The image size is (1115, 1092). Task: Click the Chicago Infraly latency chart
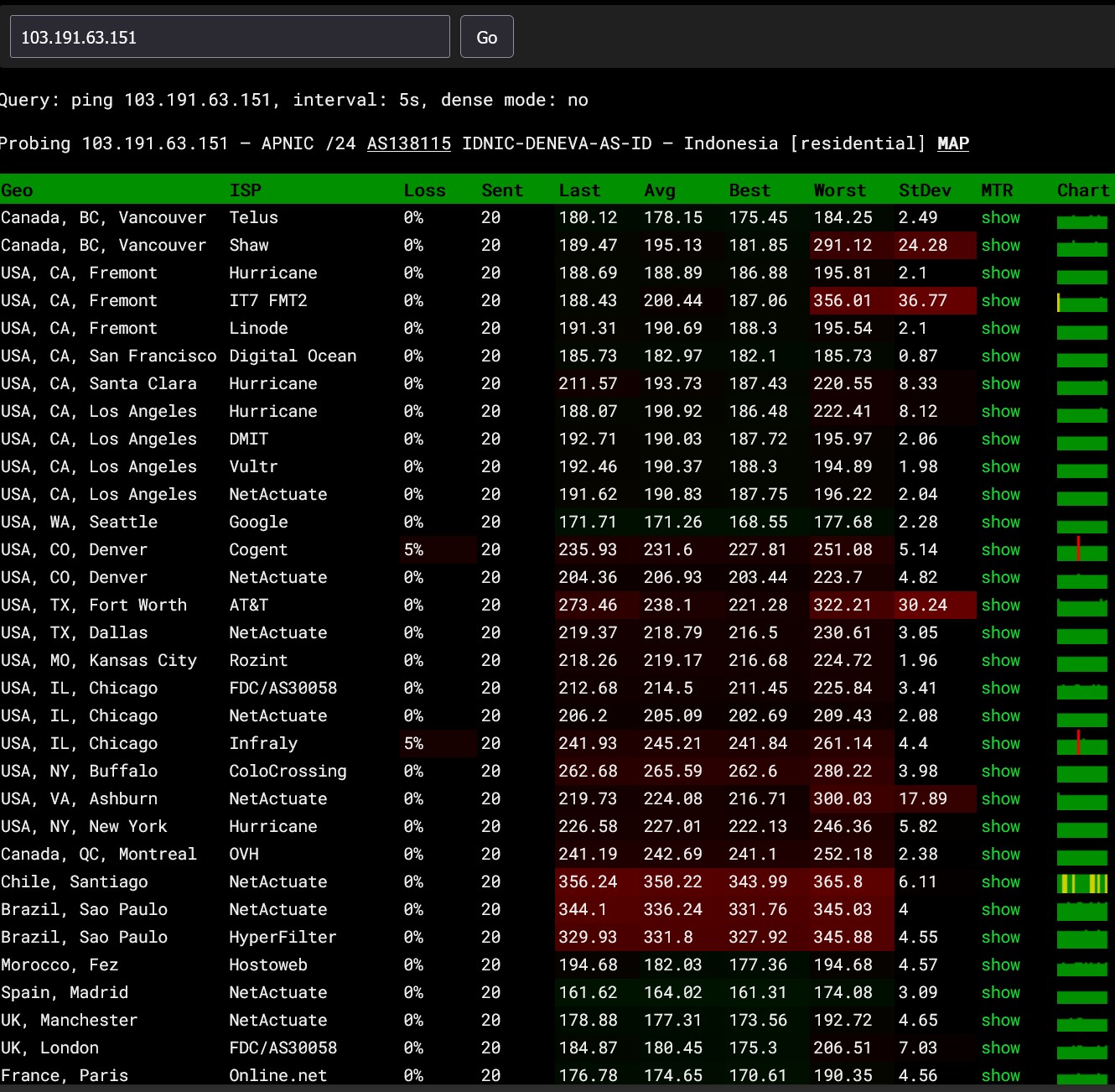[1082, 744]
